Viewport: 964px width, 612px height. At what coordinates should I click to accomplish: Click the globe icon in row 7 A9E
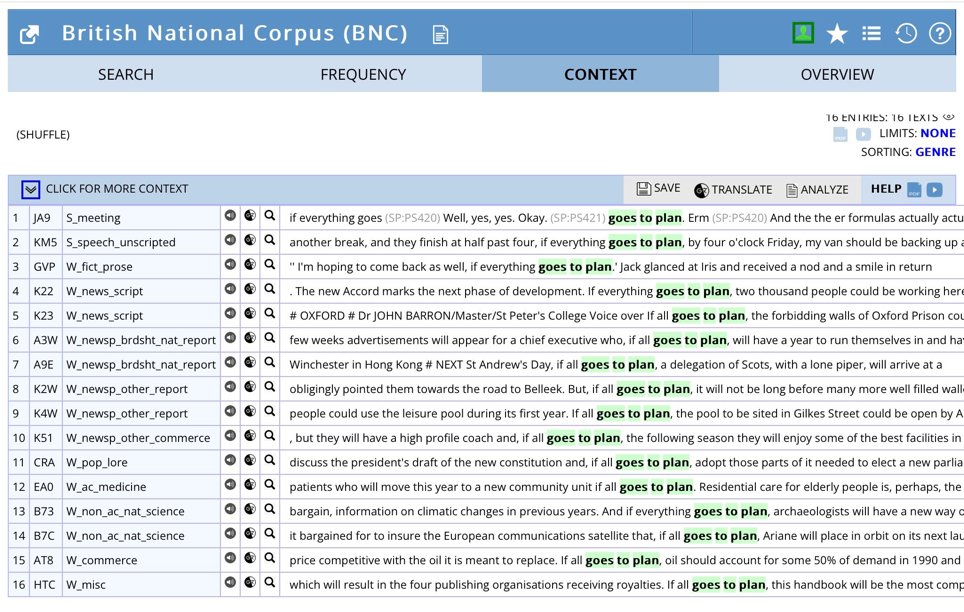[250, 362]
